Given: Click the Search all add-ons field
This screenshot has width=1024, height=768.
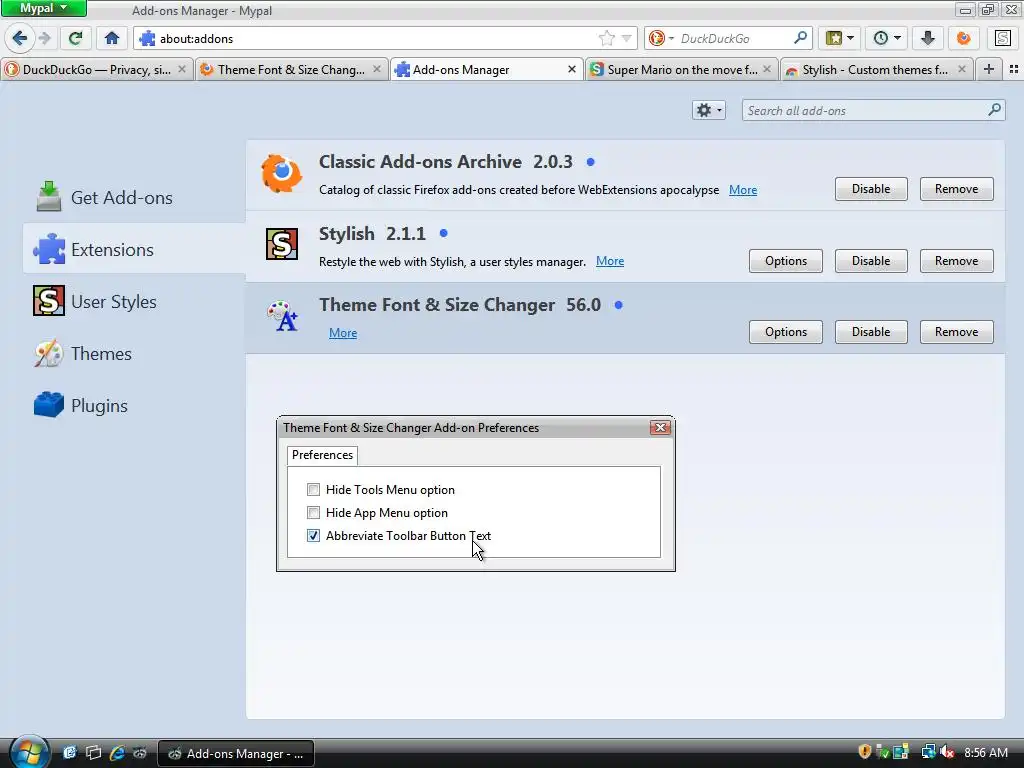Looking at the screenshot, I should click(x=873, y=110).
